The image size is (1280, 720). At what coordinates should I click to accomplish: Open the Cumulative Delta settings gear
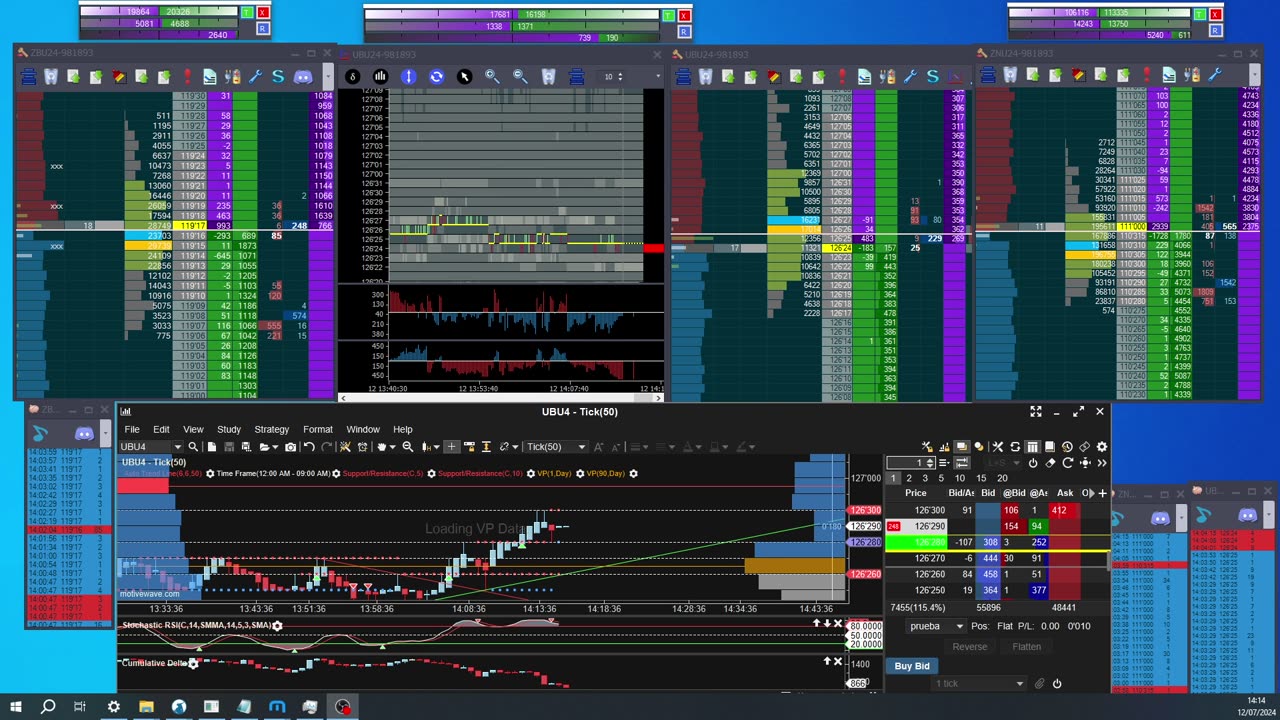194,663
